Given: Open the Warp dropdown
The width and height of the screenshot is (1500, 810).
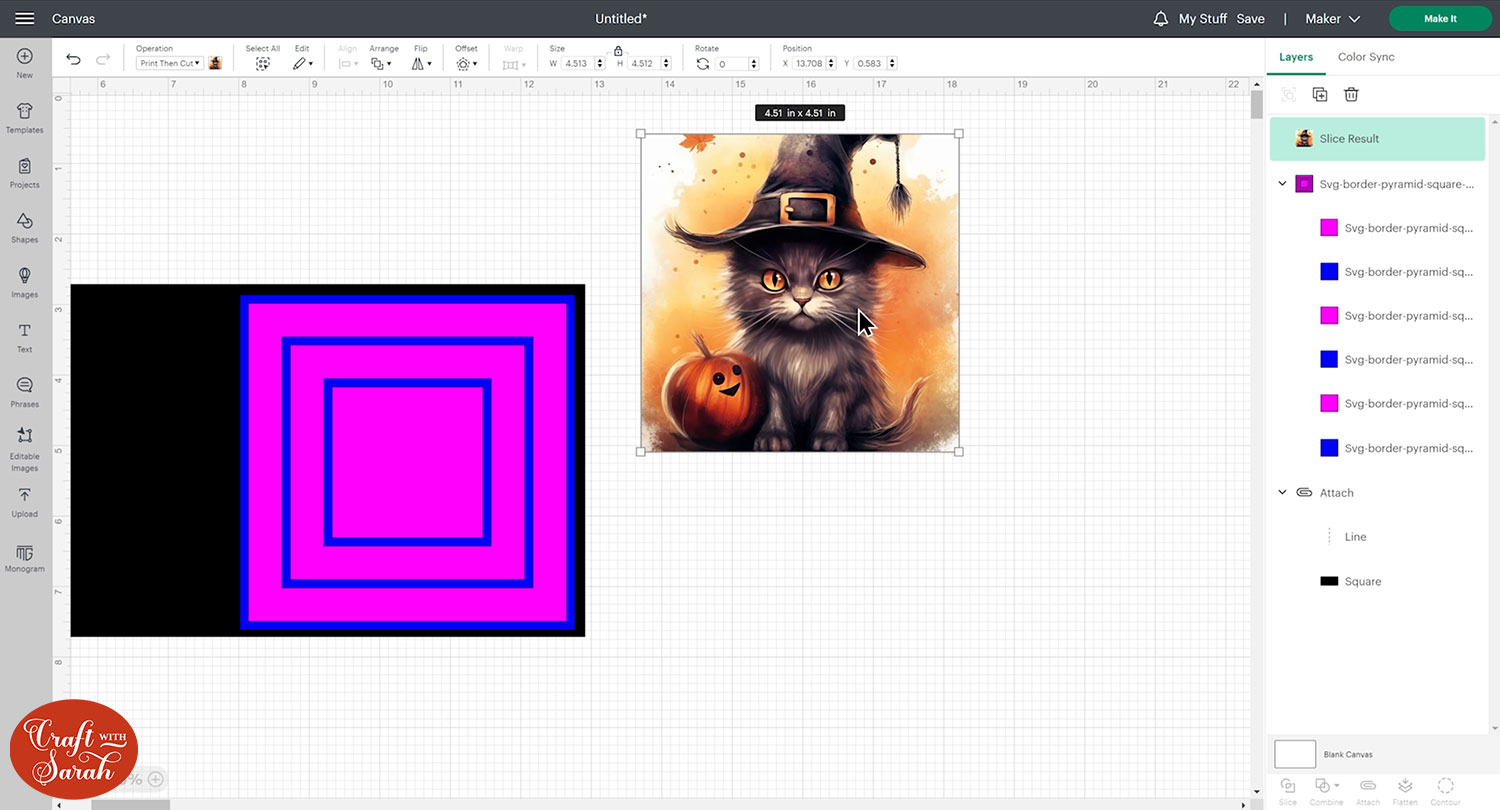Looking at the screenshot, I should point(512,63).
